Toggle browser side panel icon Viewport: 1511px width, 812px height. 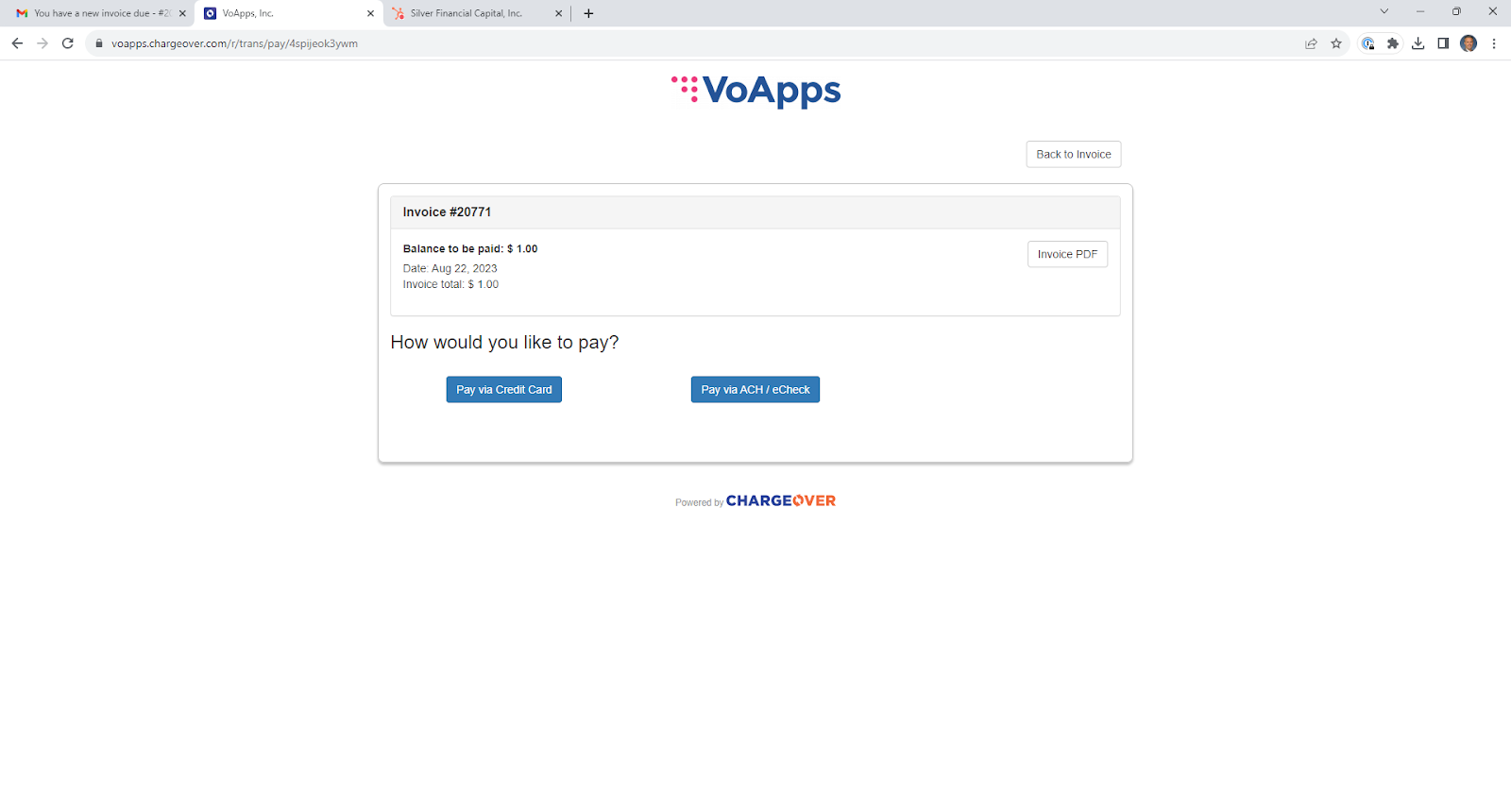click(1443, 43)
